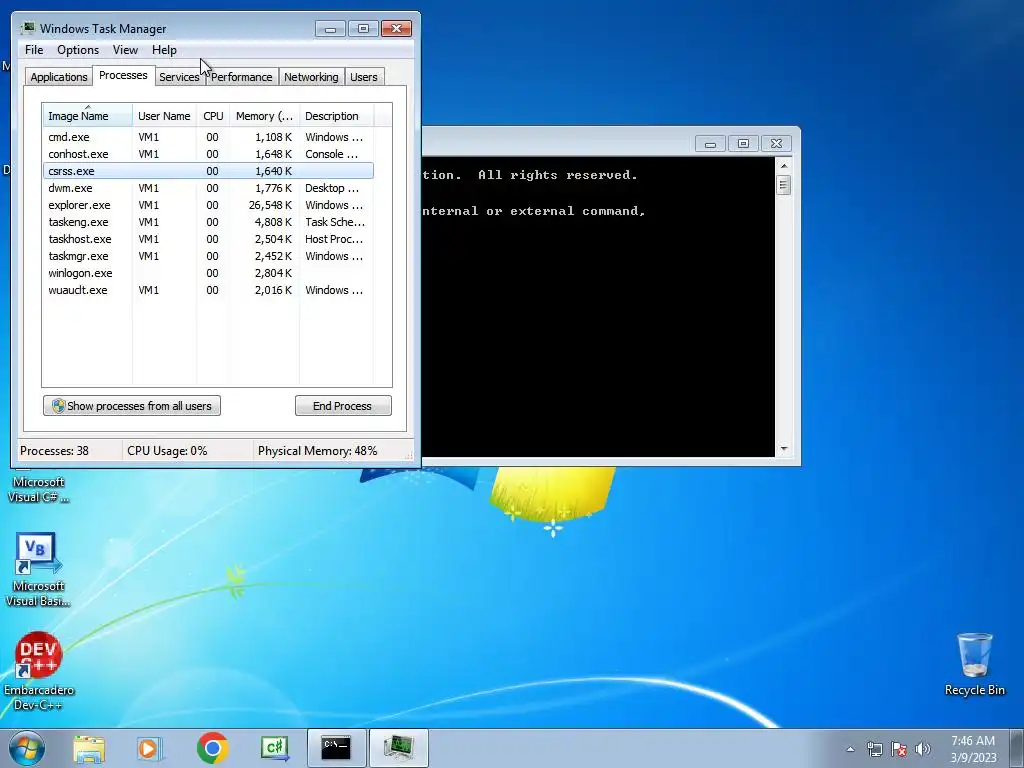
Task: Switch to the Performance tab
Action: click(242, 77)
